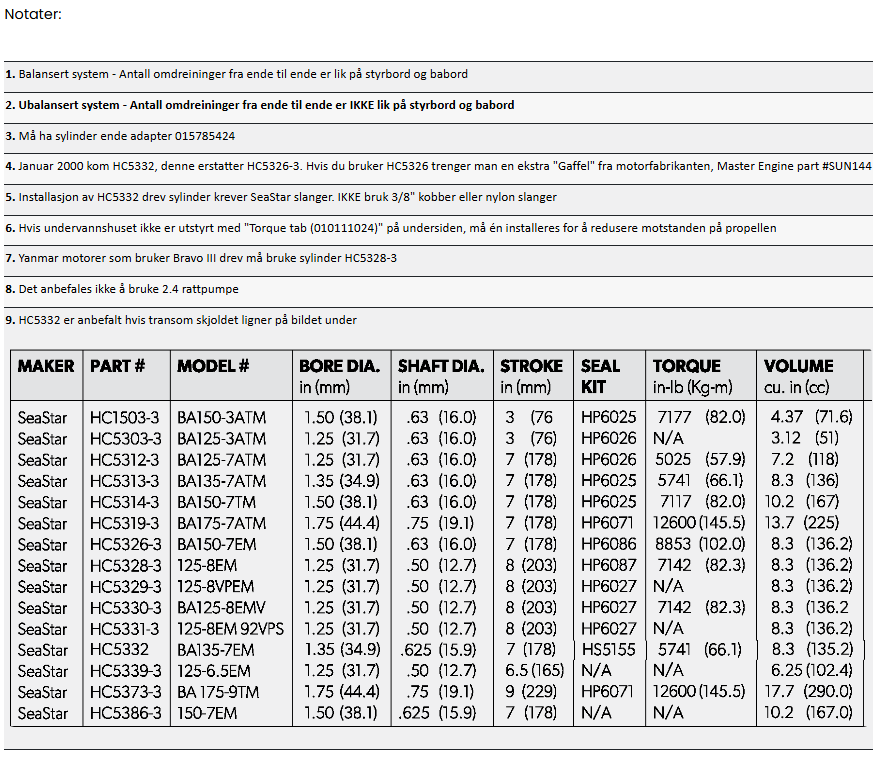Click part number HC5326-3 in table
The width and height of the screenshot is (884, 763).
pyautogui.click(x=125, y=545)
